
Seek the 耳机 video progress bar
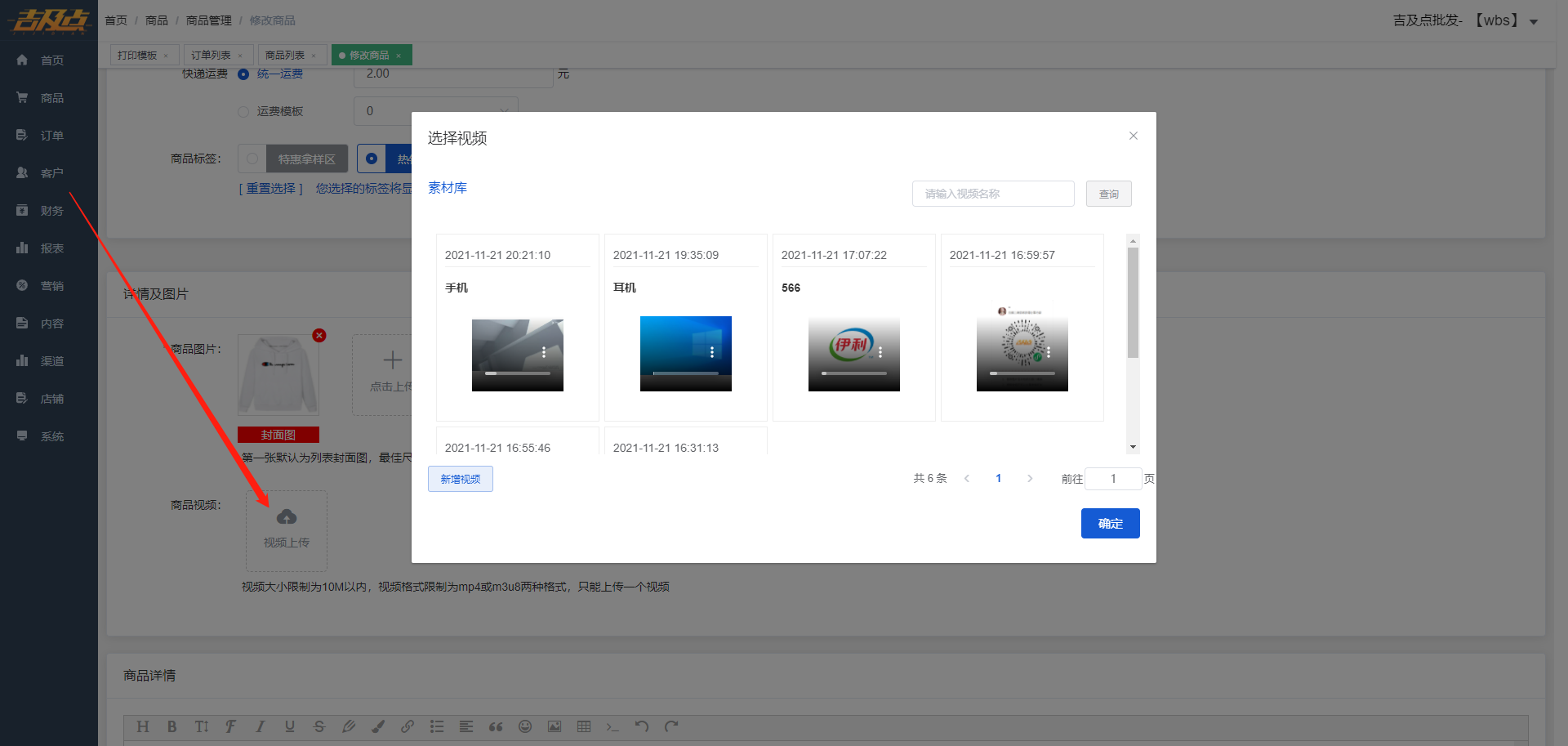[x=686, y=373]
